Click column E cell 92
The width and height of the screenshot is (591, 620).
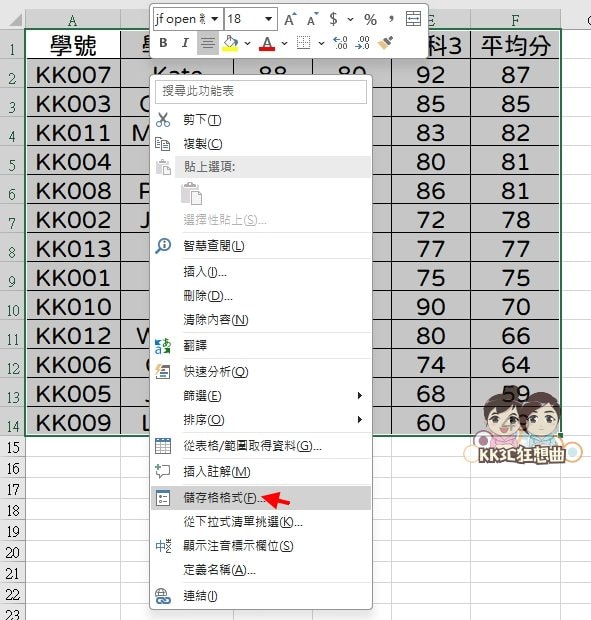[x=431, y=75]
